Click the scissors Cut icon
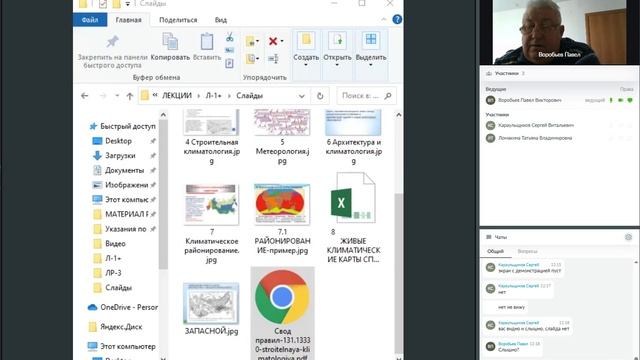 click(229, 38)
